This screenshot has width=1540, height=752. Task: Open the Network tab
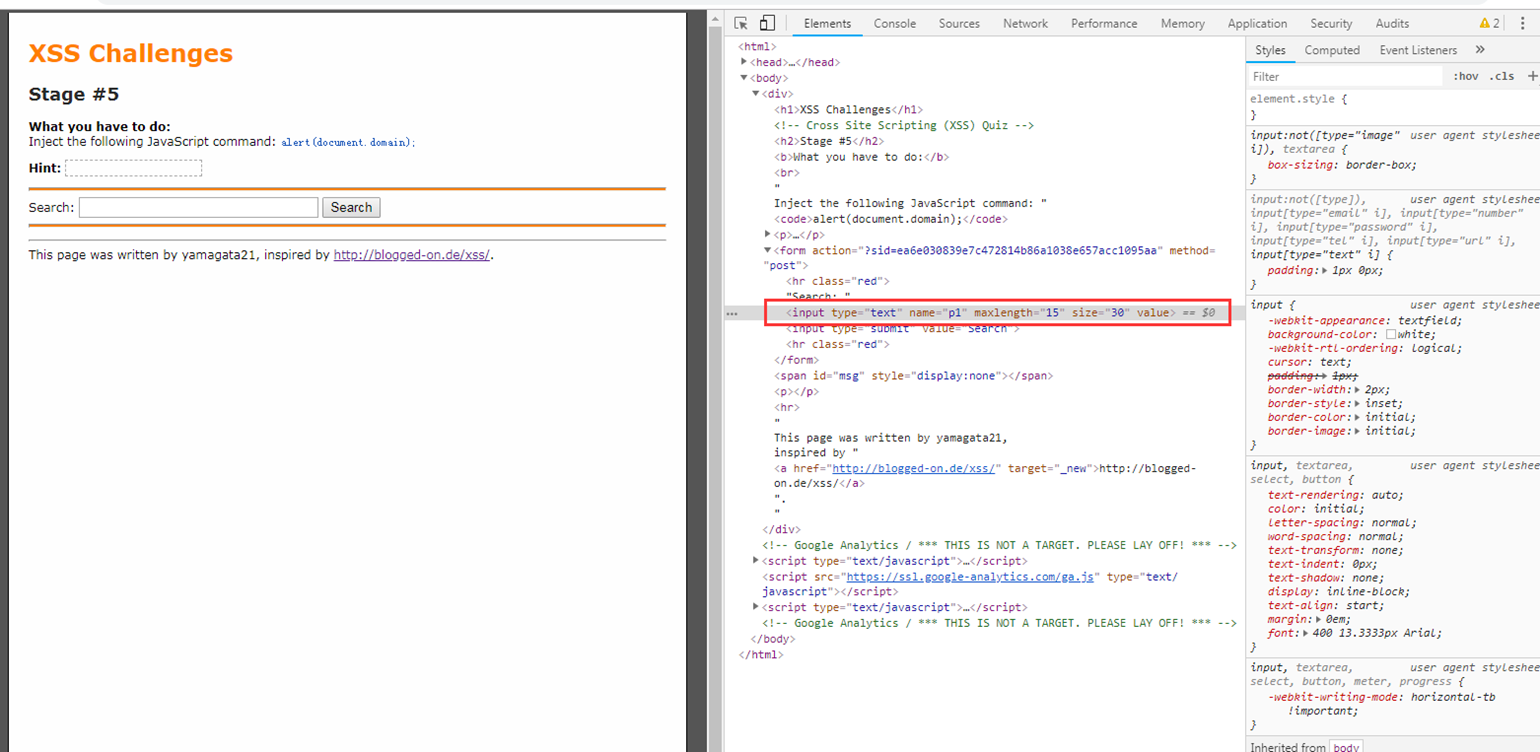point(1026,23)
